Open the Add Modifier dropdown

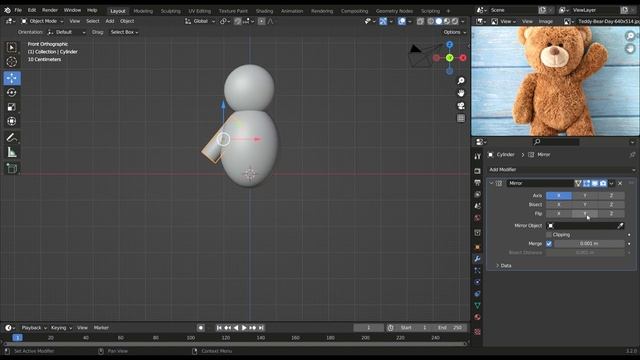(562, 170)
